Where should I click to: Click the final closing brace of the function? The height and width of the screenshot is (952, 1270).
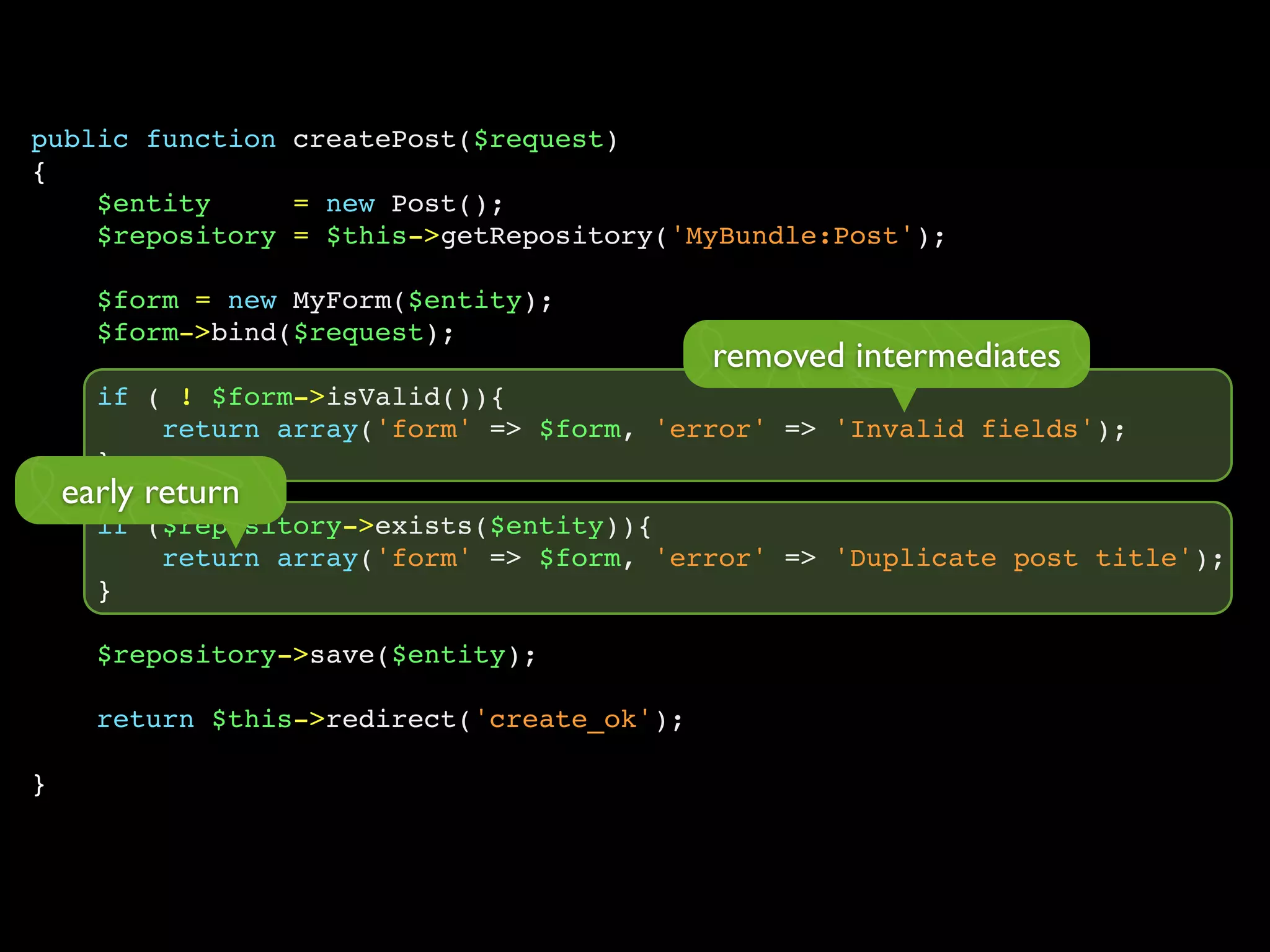(x=39, y=785)
